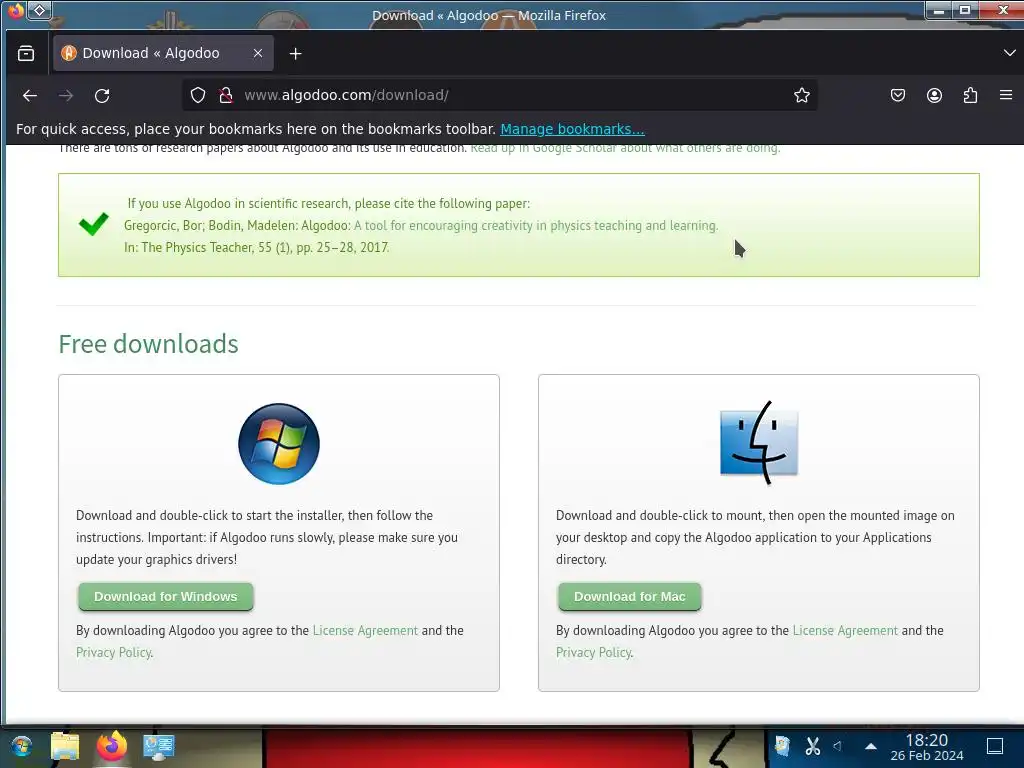Click the text 'In: The Physics Teacher, 55 (1), pp. 25–28, 2017.'

tap(257, 248)
